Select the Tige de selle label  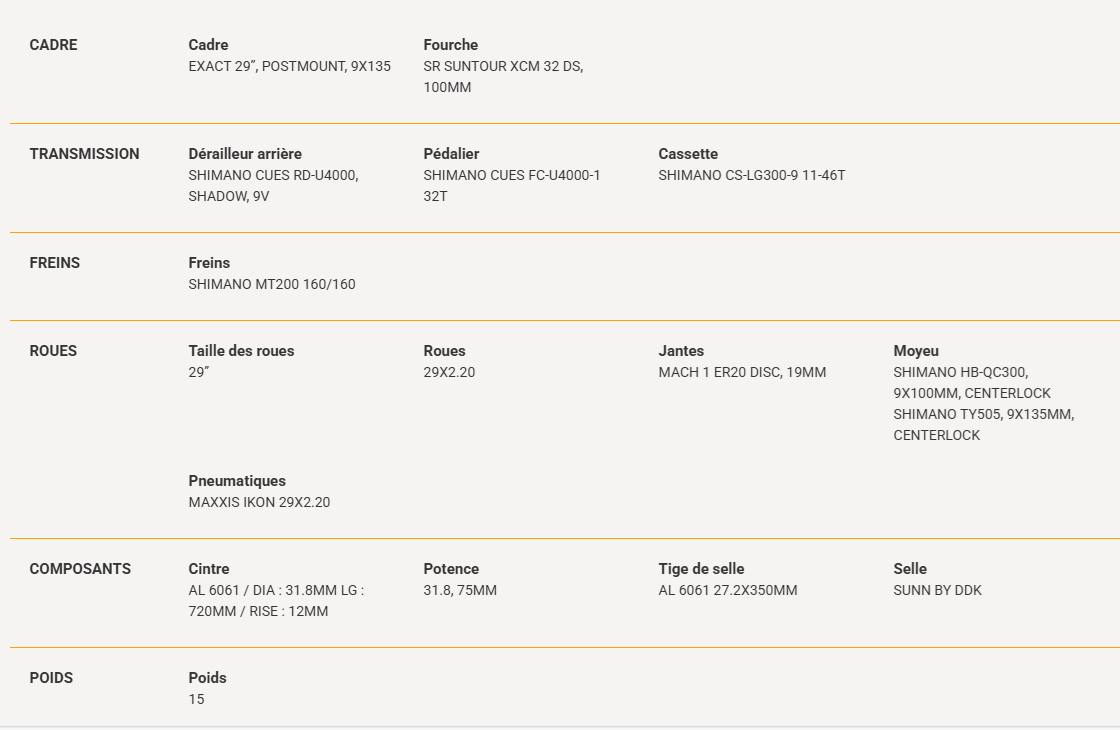(x=701, y=569)
